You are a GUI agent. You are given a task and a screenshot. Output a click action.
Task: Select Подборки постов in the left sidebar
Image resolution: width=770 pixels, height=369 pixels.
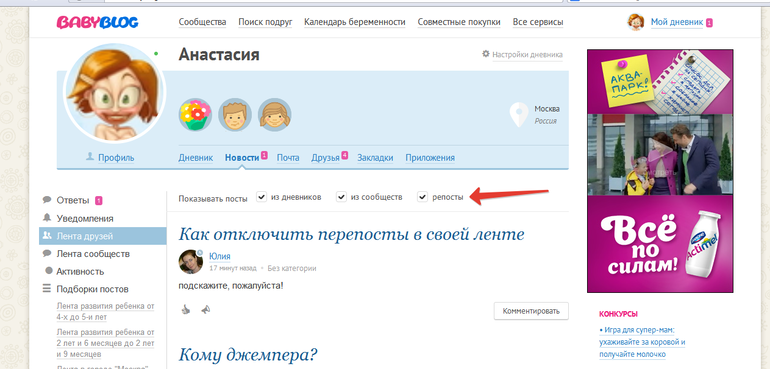pos(92,289)
